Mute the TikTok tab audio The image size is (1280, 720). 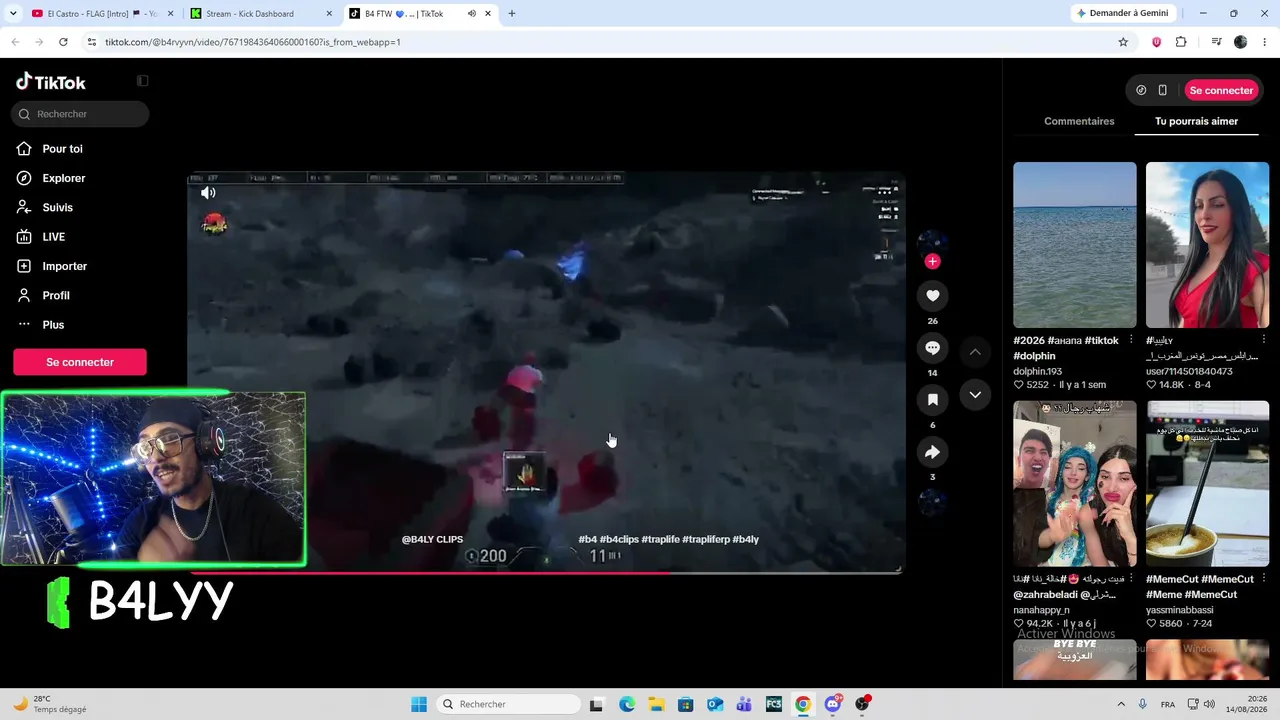tap(472, 14)
